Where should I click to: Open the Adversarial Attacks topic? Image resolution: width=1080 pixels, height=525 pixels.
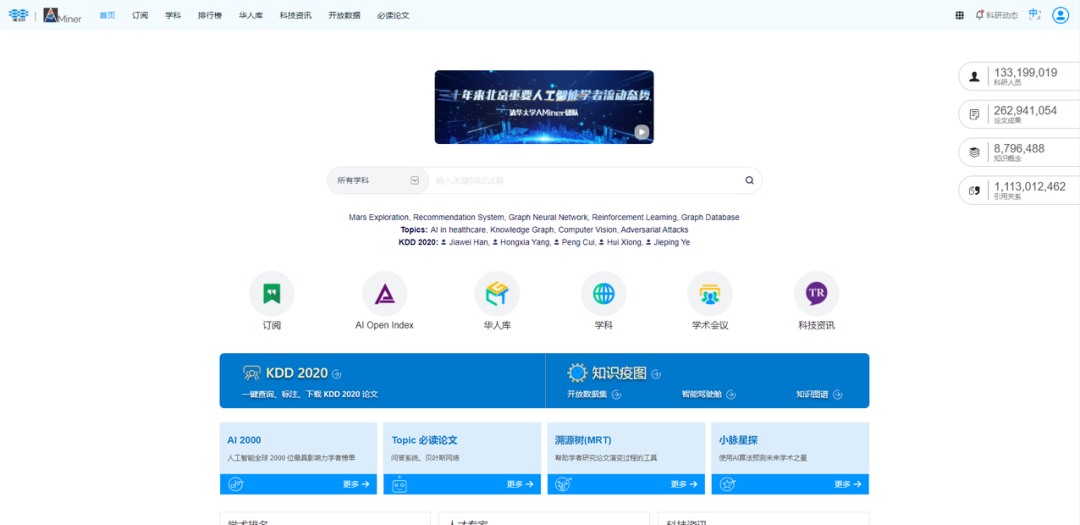coord(654,229)
